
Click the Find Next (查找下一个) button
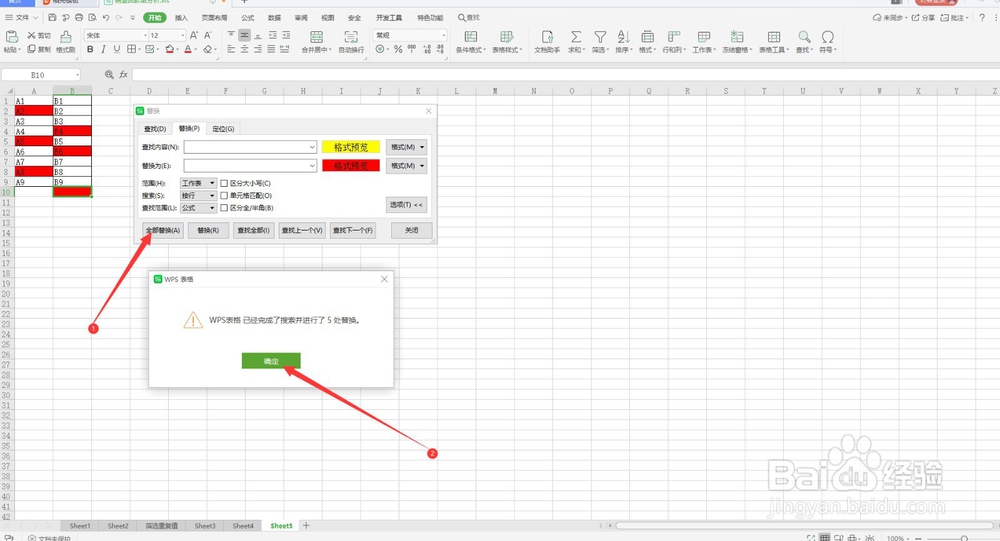pyautogui.click(x=353, y=230)
